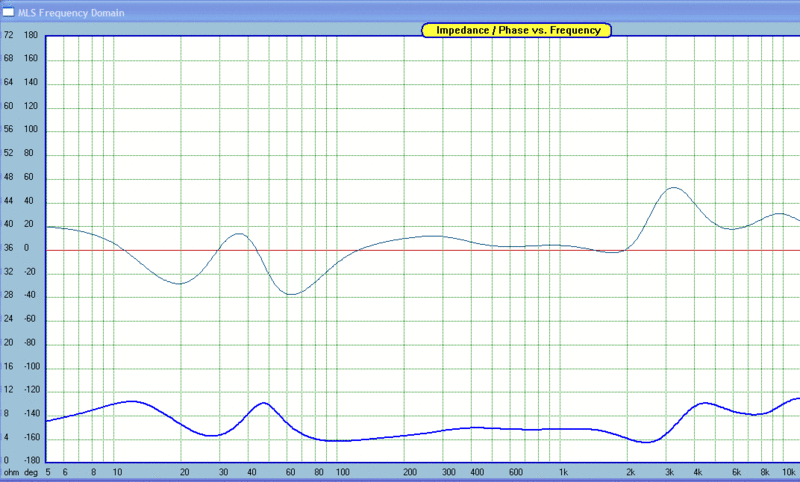Click the '2k' frequency-axis label

[631, 472]
